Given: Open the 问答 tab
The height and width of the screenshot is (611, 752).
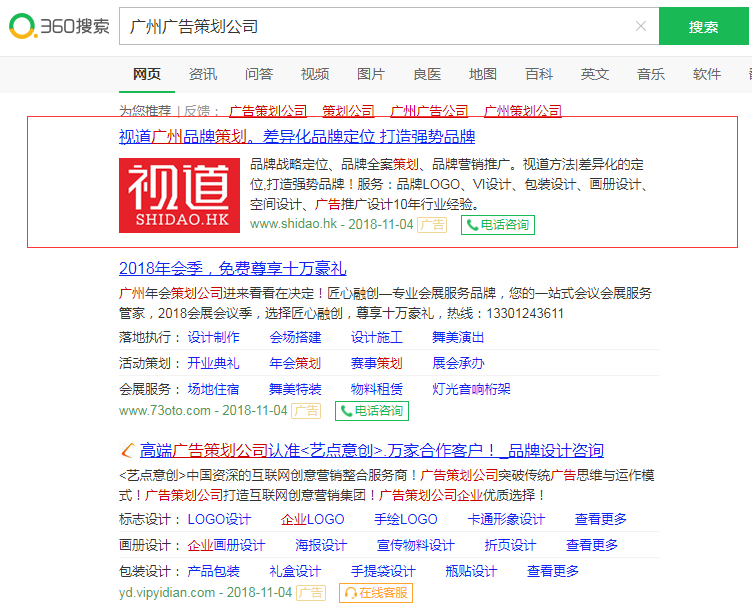Looking at the screenshot, I should coord(259,74).
